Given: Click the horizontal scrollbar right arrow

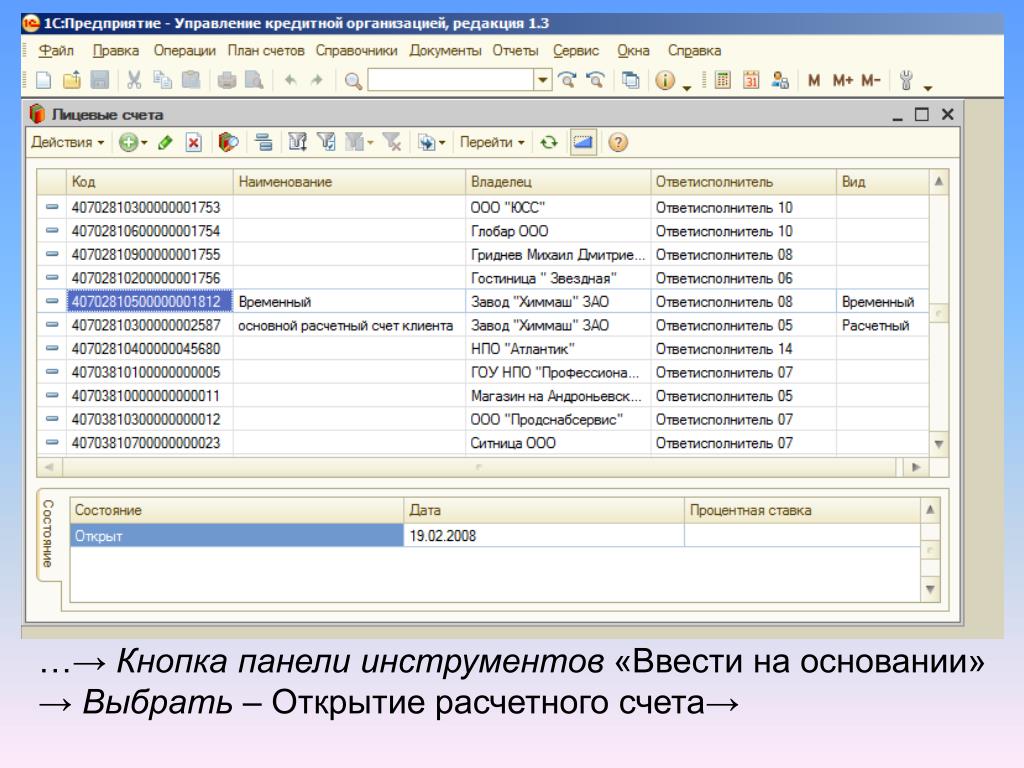Looking at the screenshot, I should pyautogui.click(x=916, y=467).
